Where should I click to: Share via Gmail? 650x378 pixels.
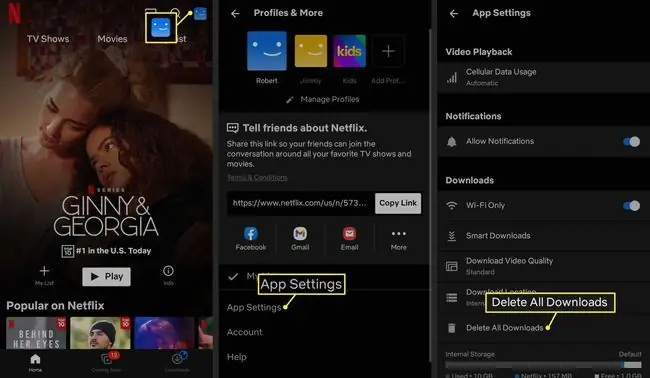point(300,239)
